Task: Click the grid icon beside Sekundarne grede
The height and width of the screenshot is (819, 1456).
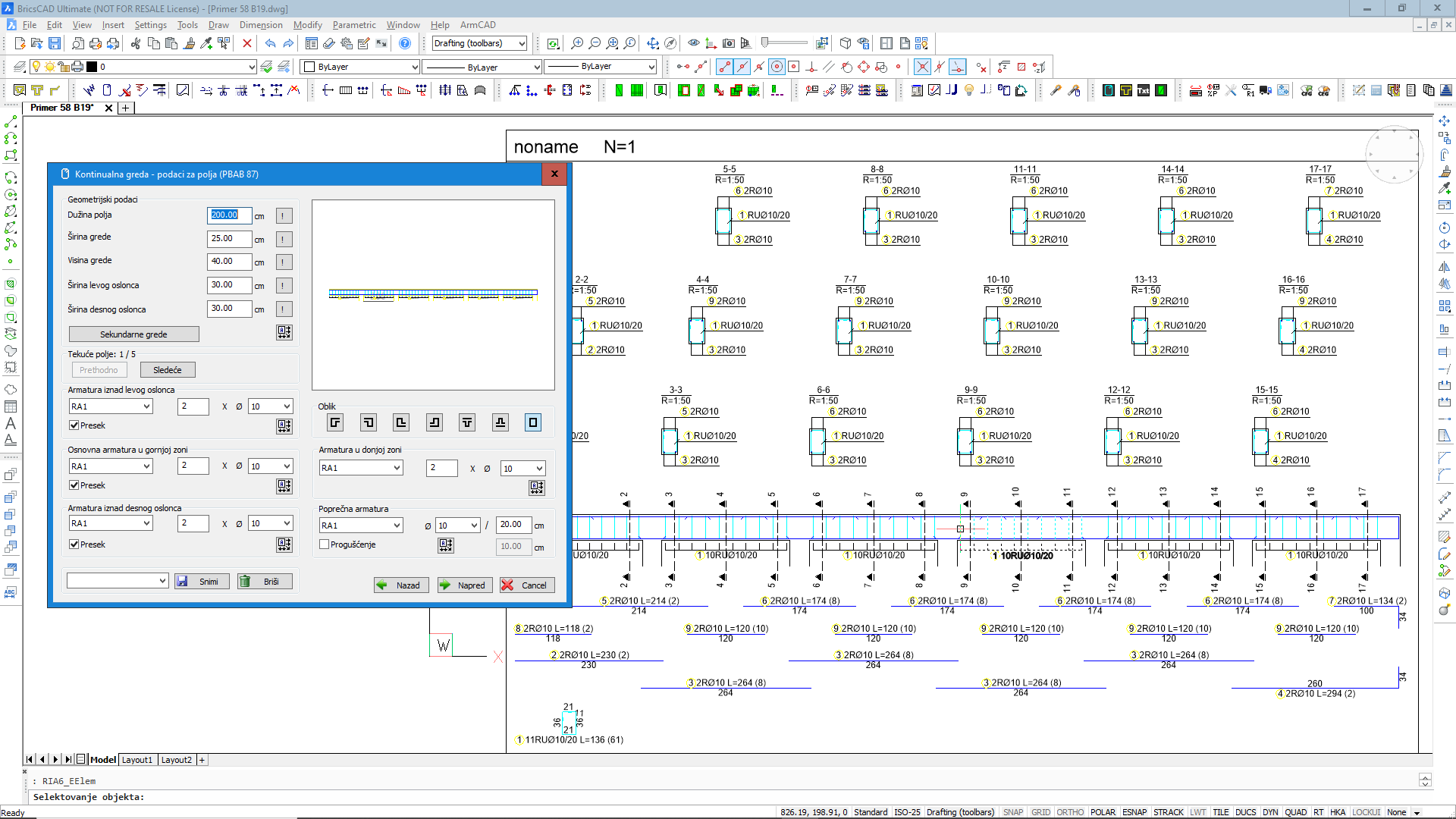Action: tap(284, 332)
